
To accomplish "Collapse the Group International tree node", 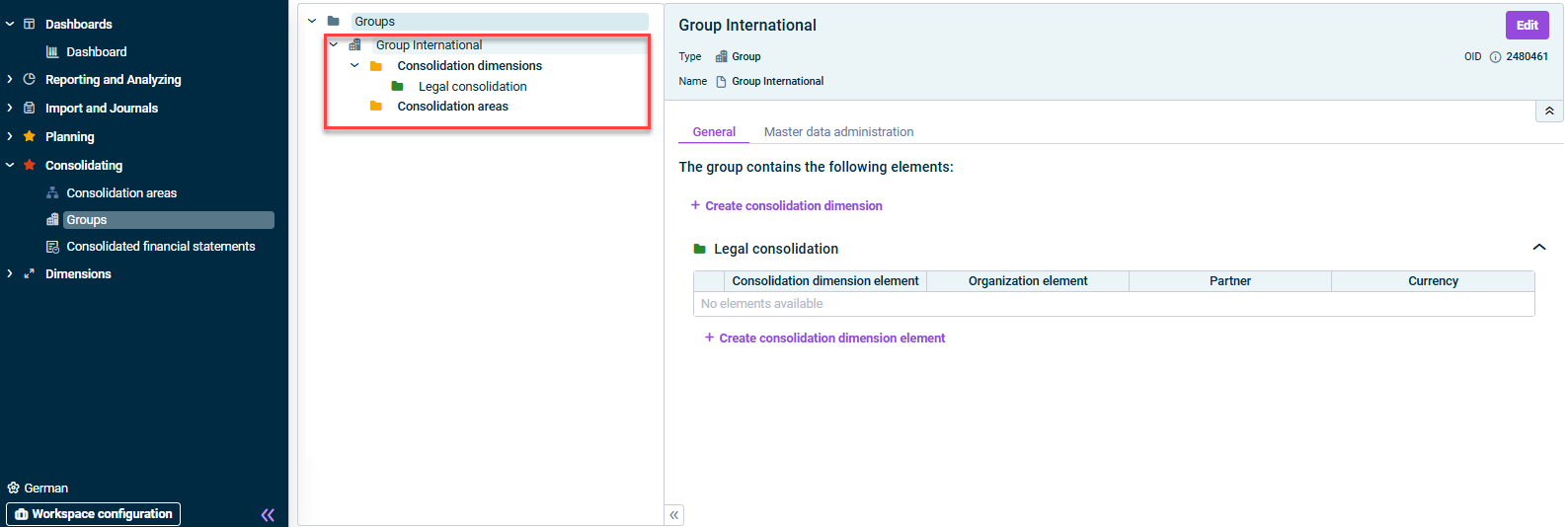I will [x=334, y=44].
